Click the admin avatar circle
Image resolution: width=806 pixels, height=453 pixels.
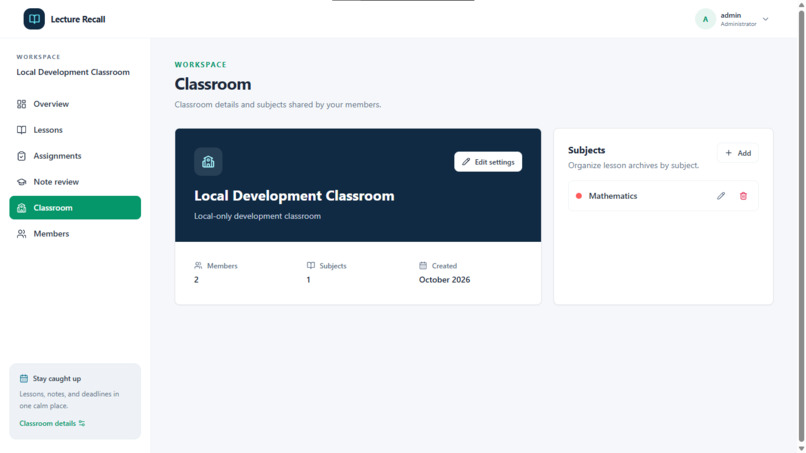[705, 19]
